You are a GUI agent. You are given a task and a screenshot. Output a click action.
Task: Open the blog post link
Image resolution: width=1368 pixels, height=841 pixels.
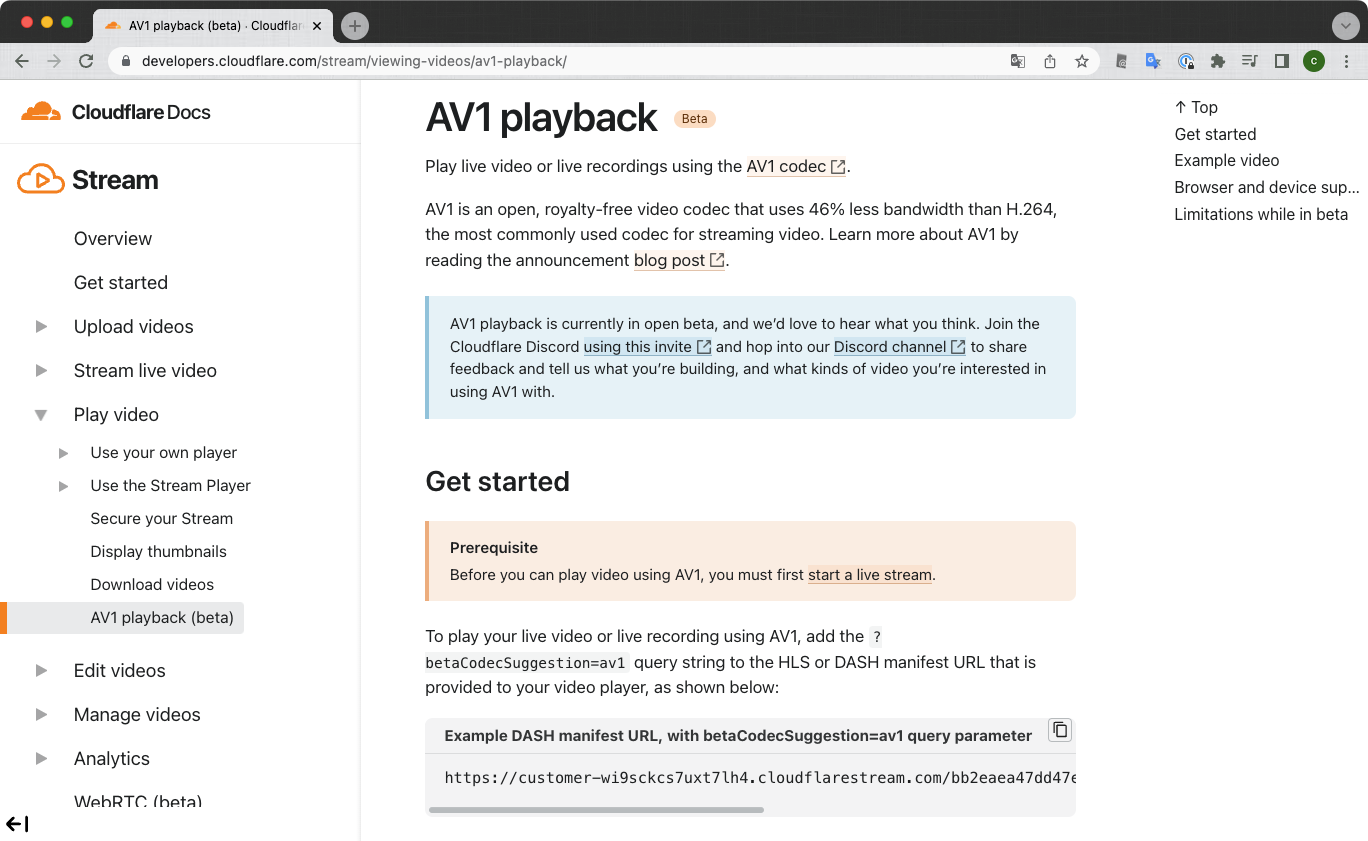coord(670,260)
